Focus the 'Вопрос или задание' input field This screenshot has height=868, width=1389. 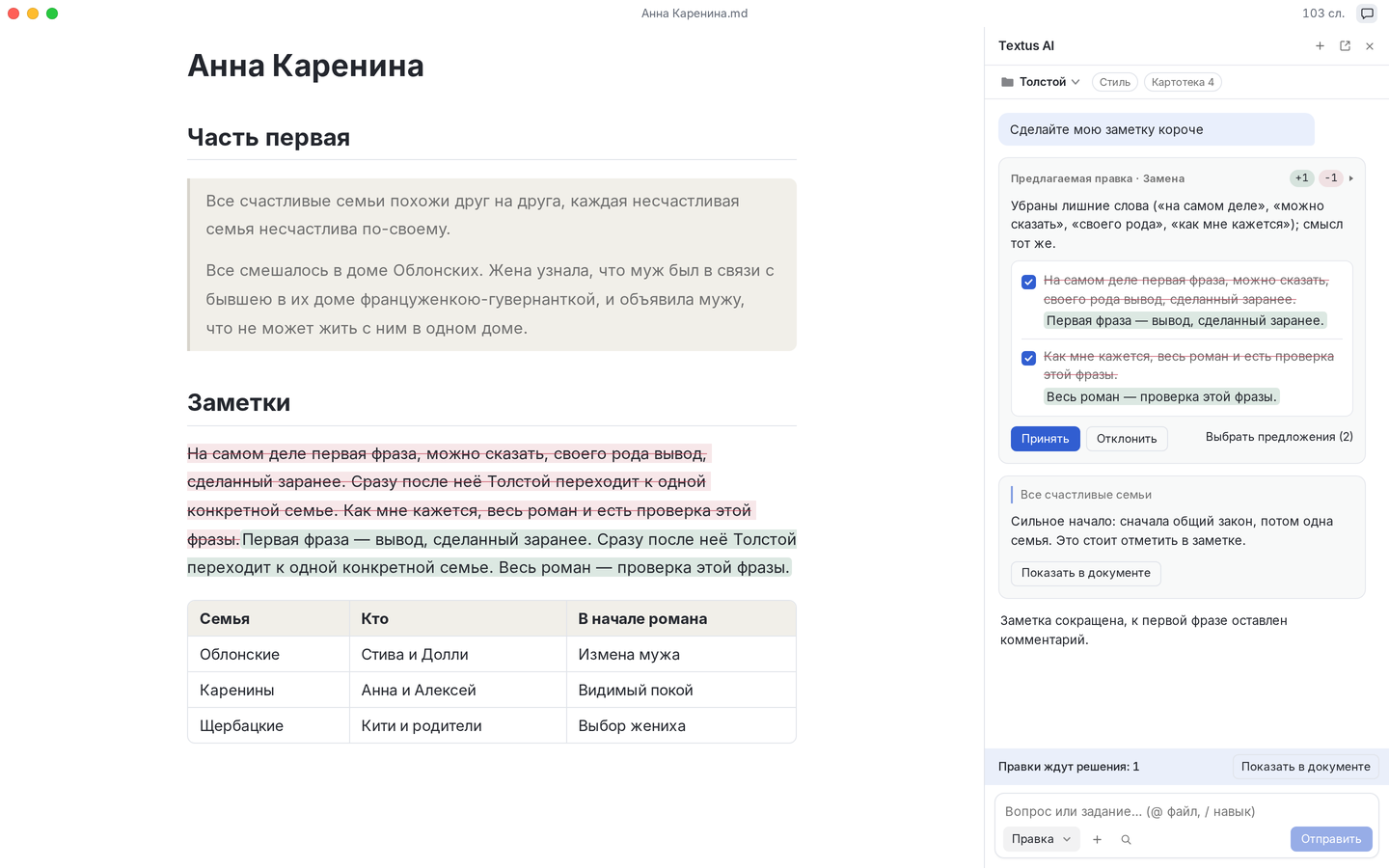pos(1186,812)
